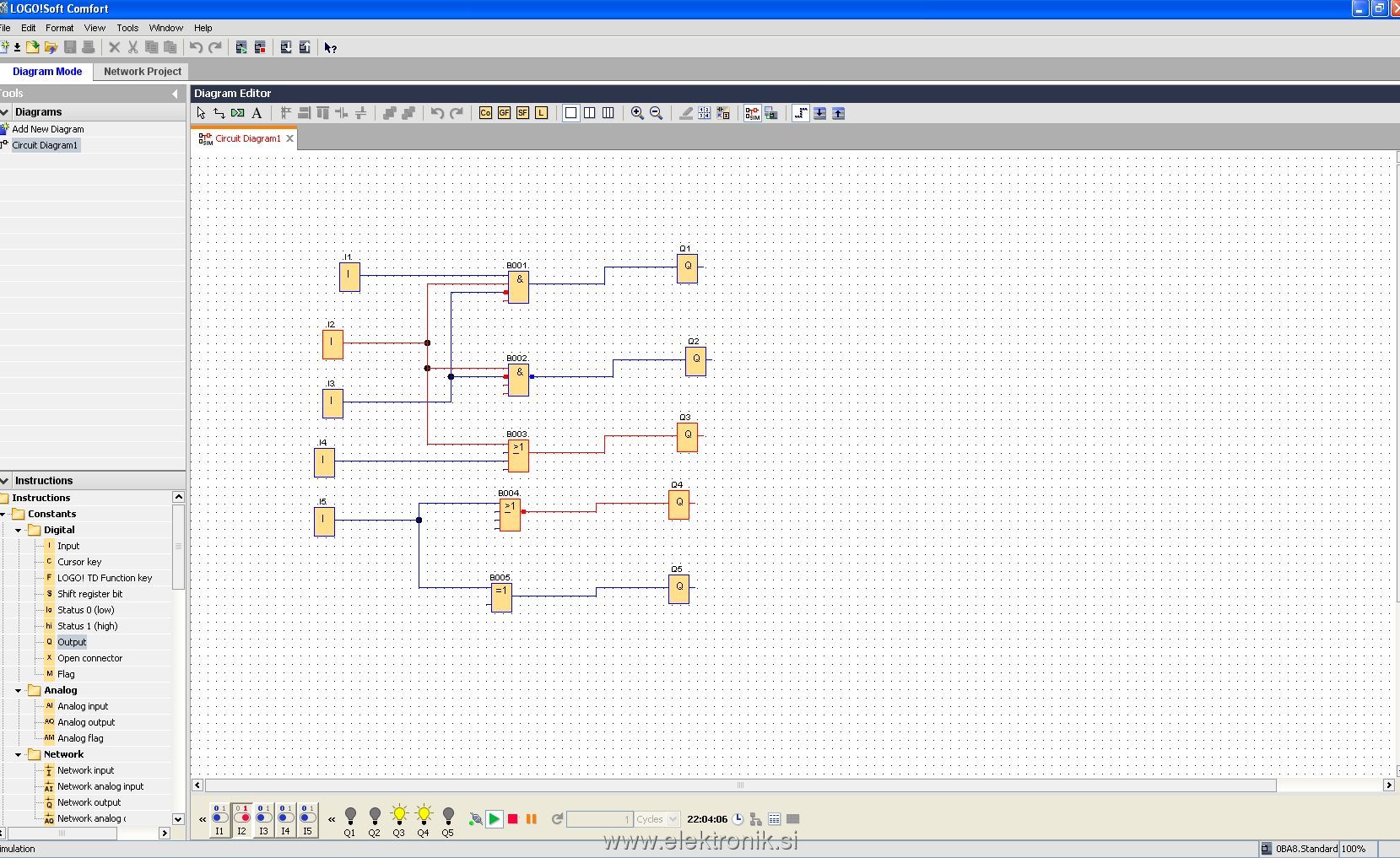This screenshot has height=858, width=1400.
Task: Collapse the Analog folder in tree
Action: pos(19,690)
